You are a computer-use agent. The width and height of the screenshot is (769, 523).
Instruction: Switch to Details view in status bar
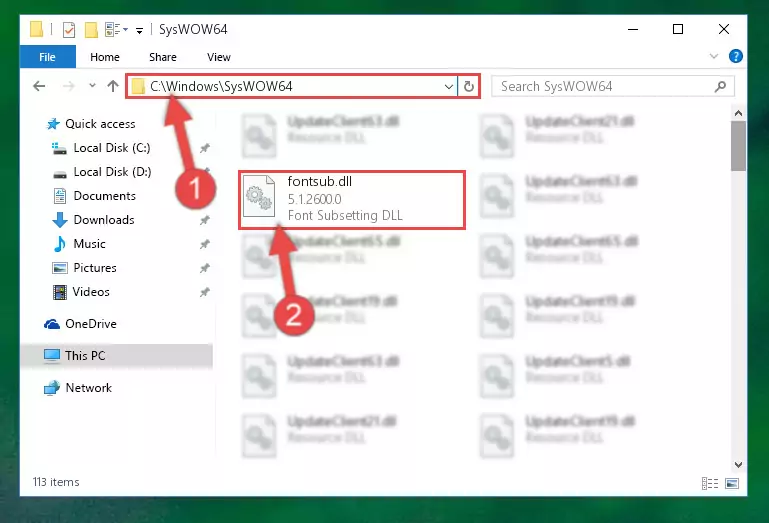coord(710,483)
